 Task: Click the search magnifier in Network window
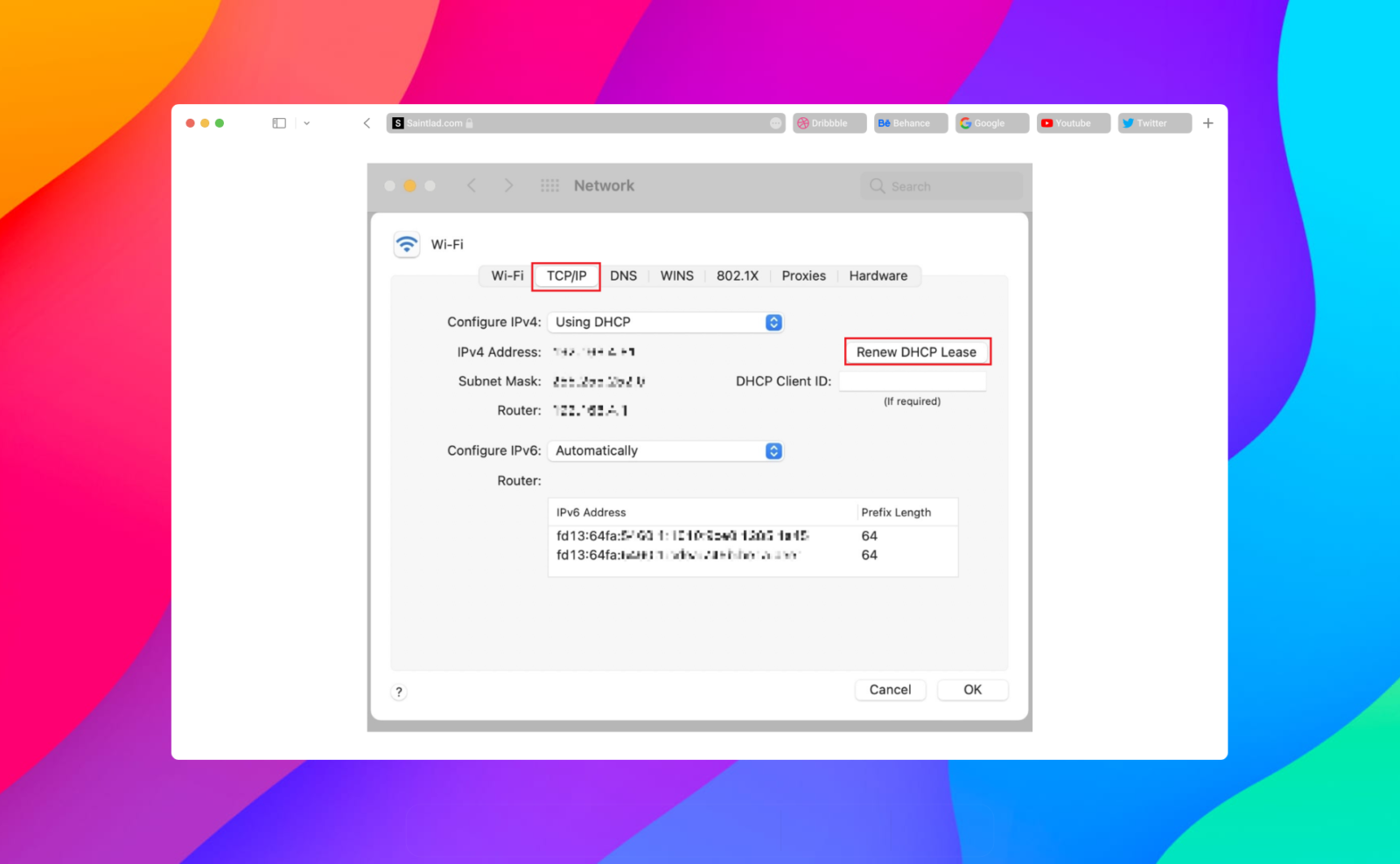(x=877, y=185)
